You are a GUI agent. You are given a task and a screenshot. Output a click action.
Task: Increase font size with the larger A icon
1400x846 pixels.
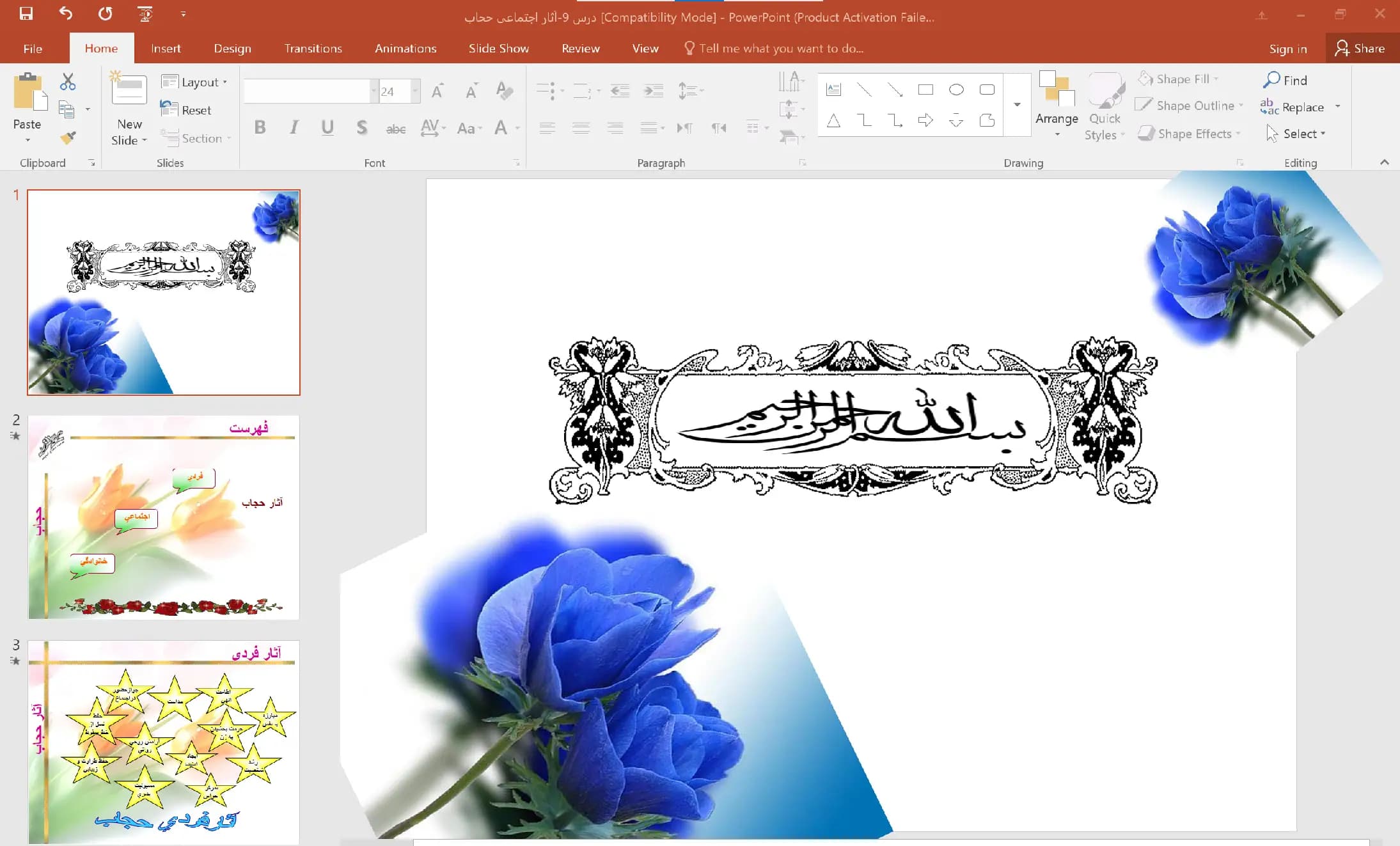point(437,91)
